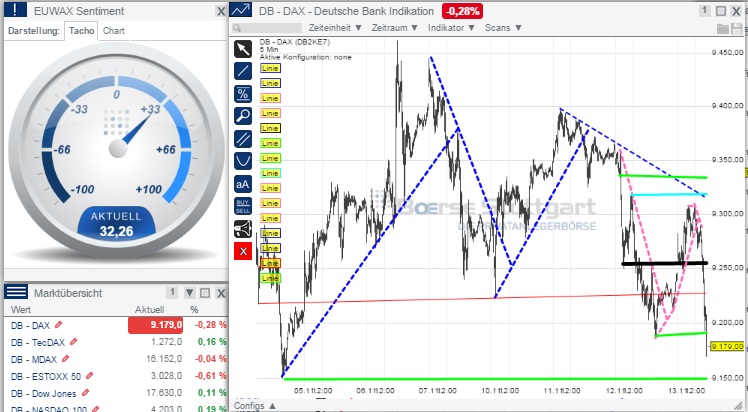
Task: Select the percent retracement tool
Action: pyautogui.click(x=243, y=94)
